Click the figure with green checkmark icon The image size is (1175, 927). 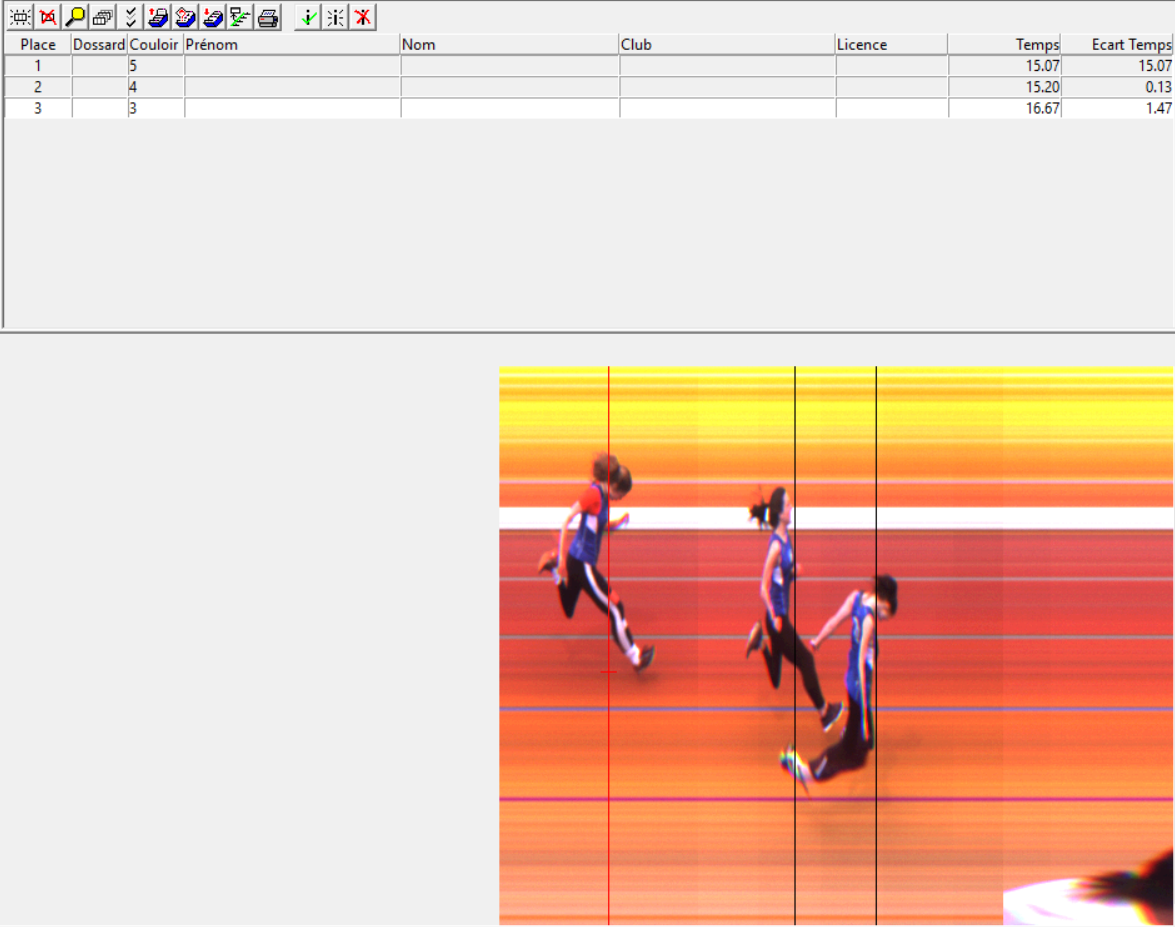tap(308, 16)
